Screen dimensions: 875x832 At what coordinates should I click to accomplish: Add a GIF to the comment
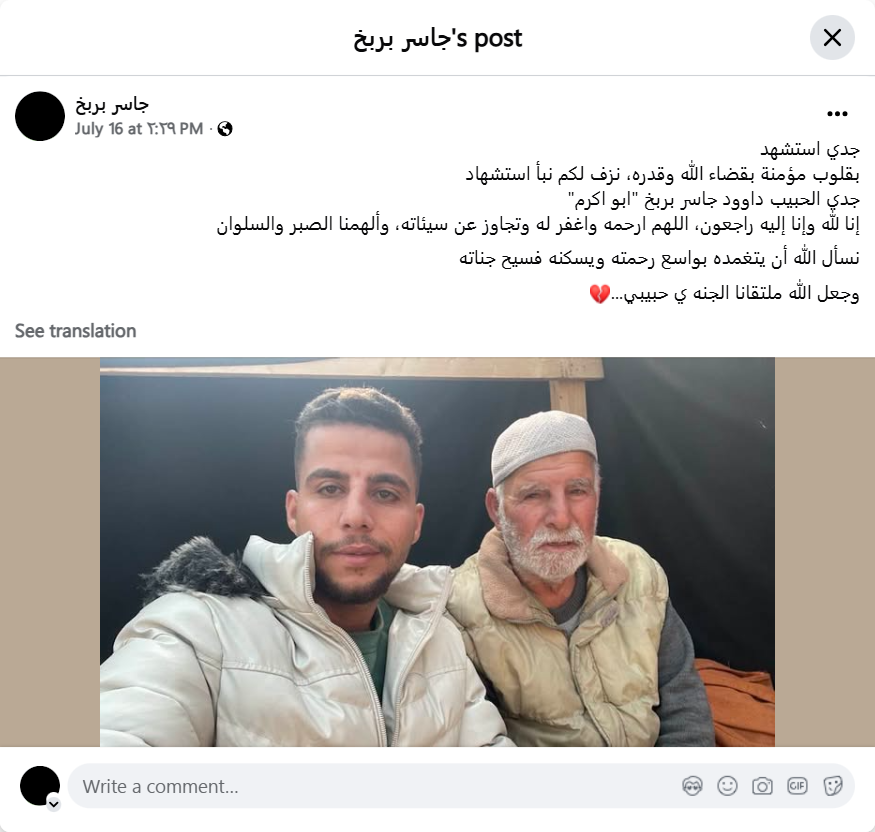click(797, 786)
